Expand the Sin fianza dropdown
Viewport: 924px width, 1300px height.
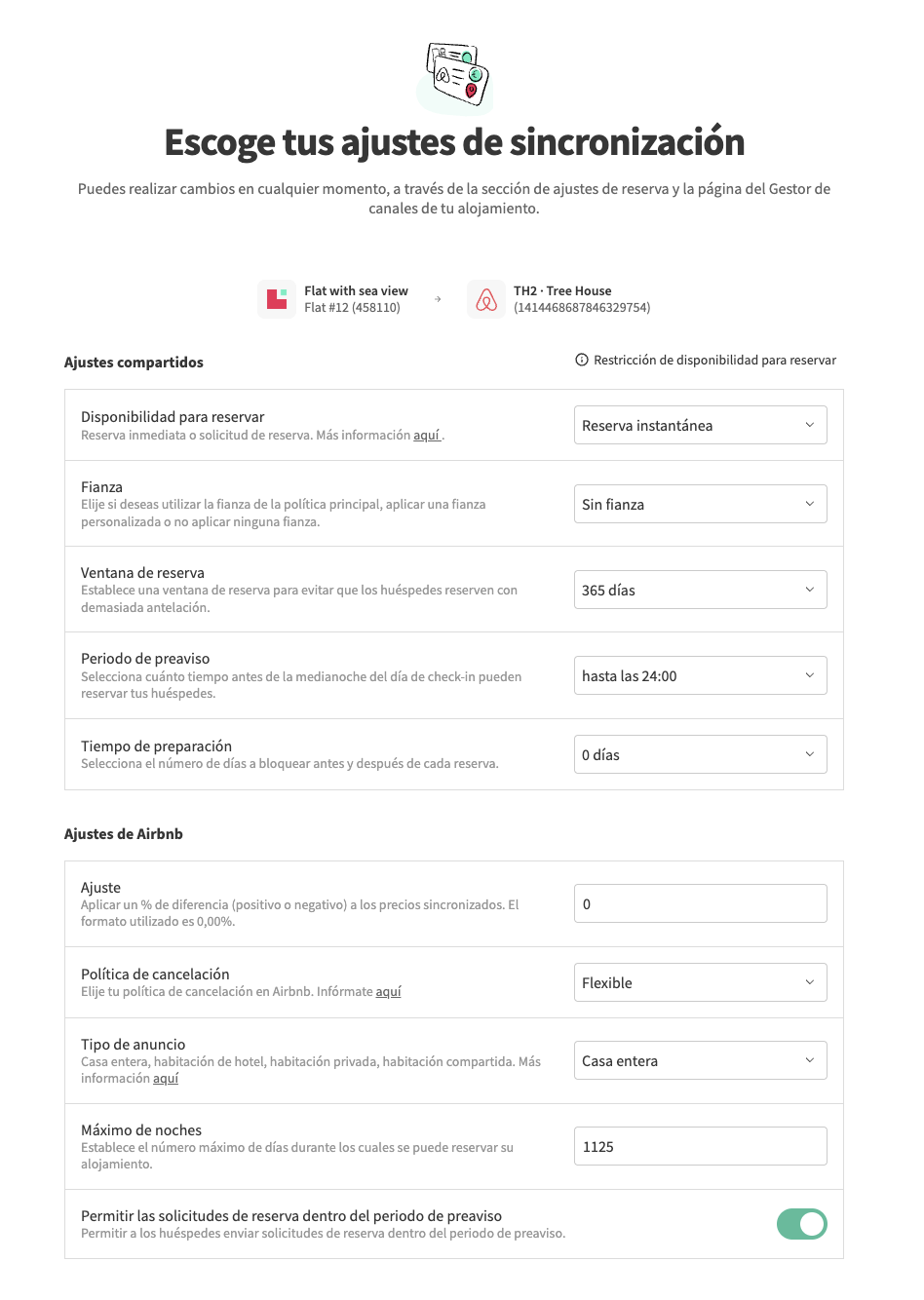[x=700, y=505]
